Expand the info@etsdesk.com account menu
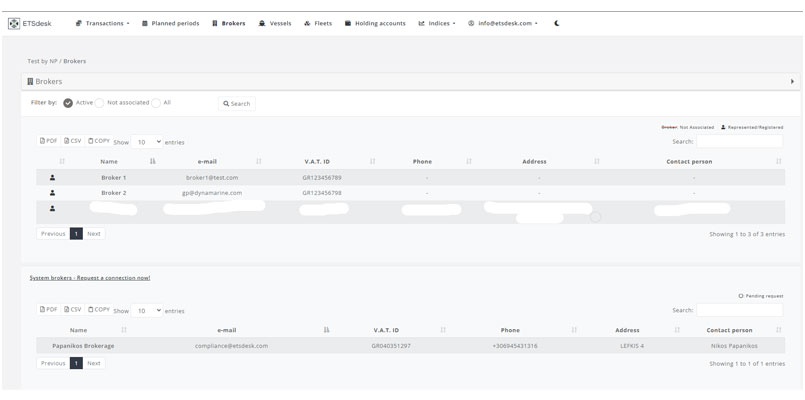Viewport: 805px width, 400px height. 503,23
